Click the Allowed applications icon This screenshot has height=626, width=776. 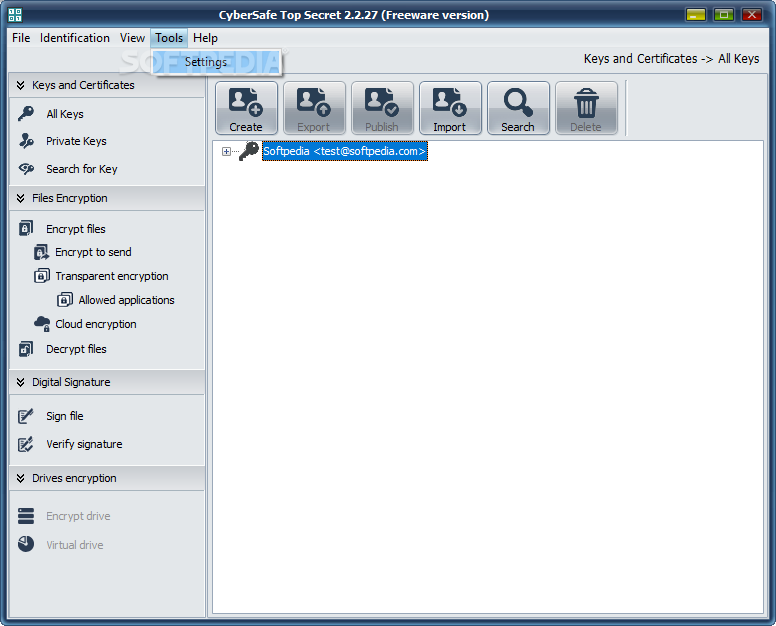coord(65,300)
